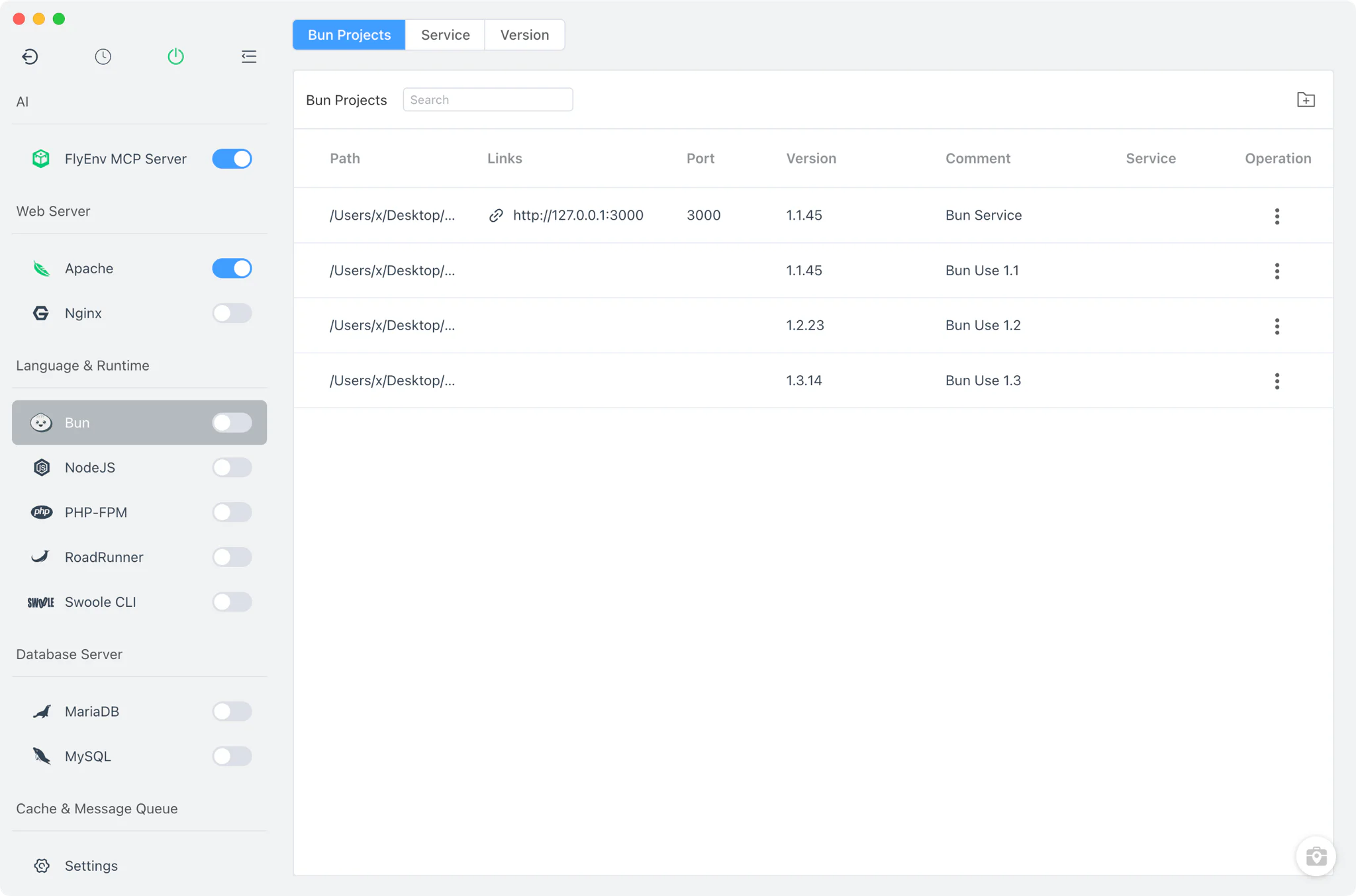Select Apache label in the sidebar
Viewport: 1356px width, 896px height.
click(89, 269)
